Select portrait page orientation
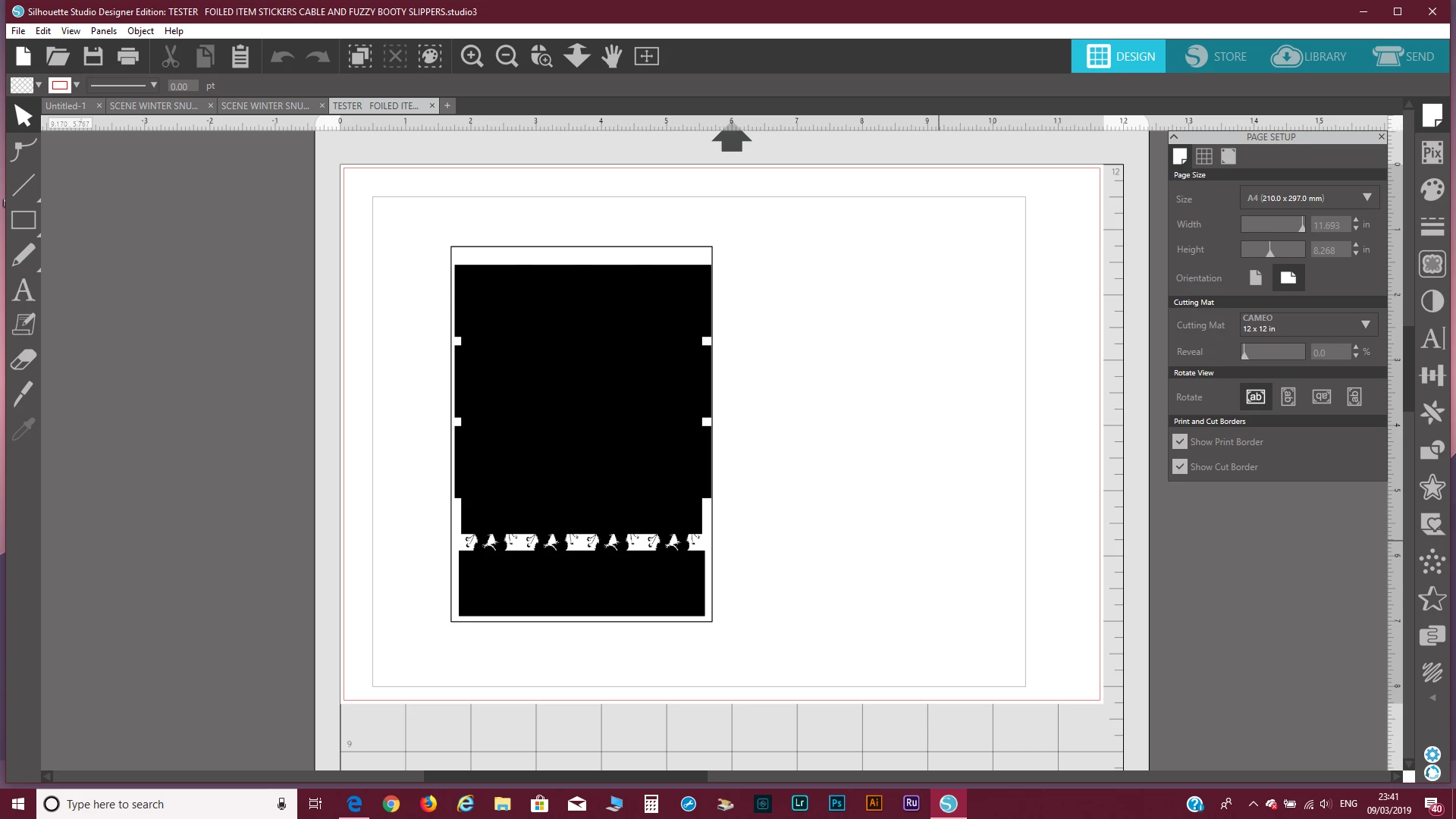Image resolution: width=1456 pixels, height=819 pixels. 1256,278
